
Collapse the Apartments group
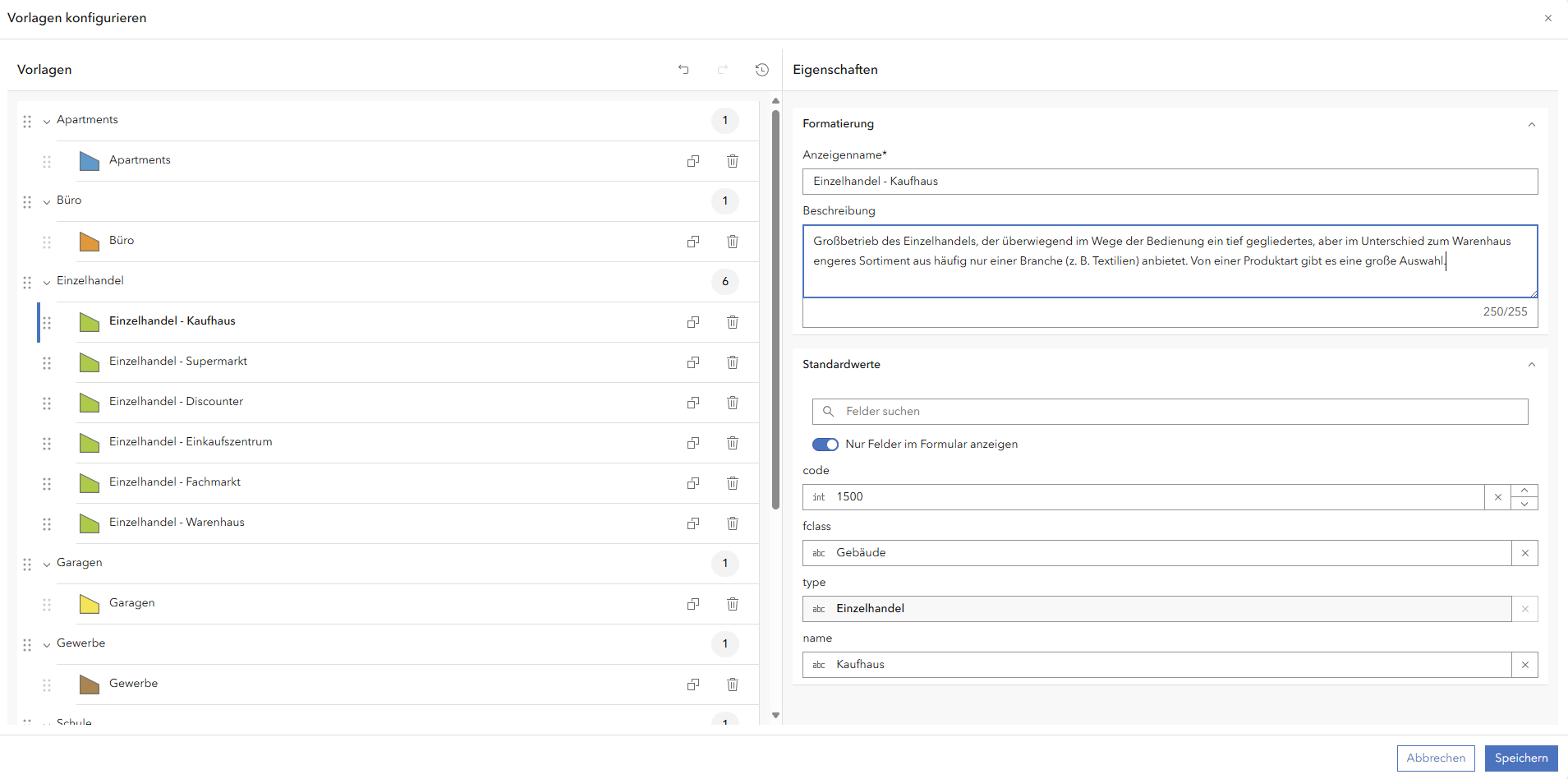click(x=47, y=122)
